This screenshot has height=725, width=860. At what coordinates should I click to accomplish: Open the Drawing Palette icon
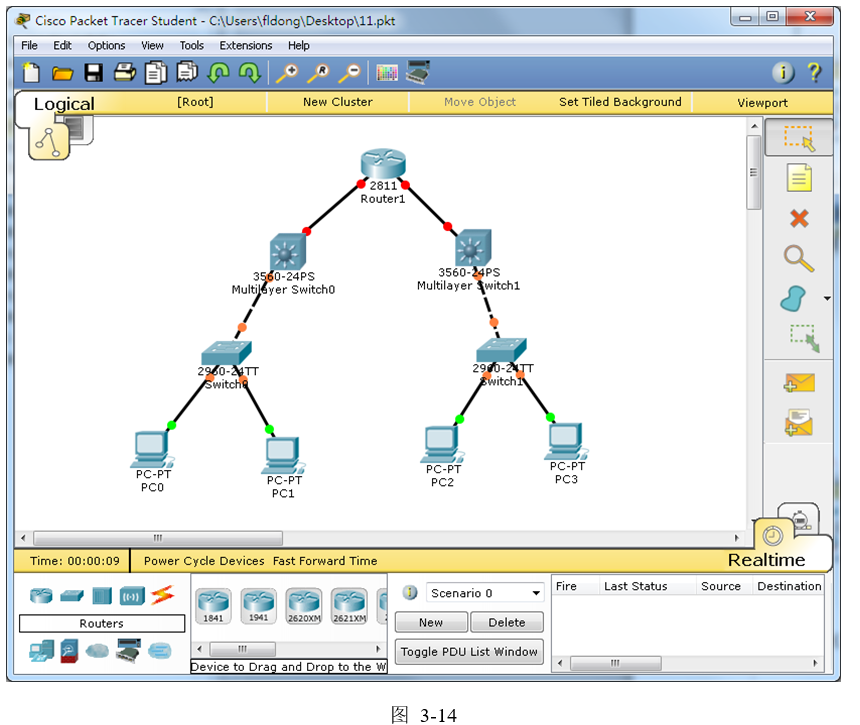[x=387, y=72]
